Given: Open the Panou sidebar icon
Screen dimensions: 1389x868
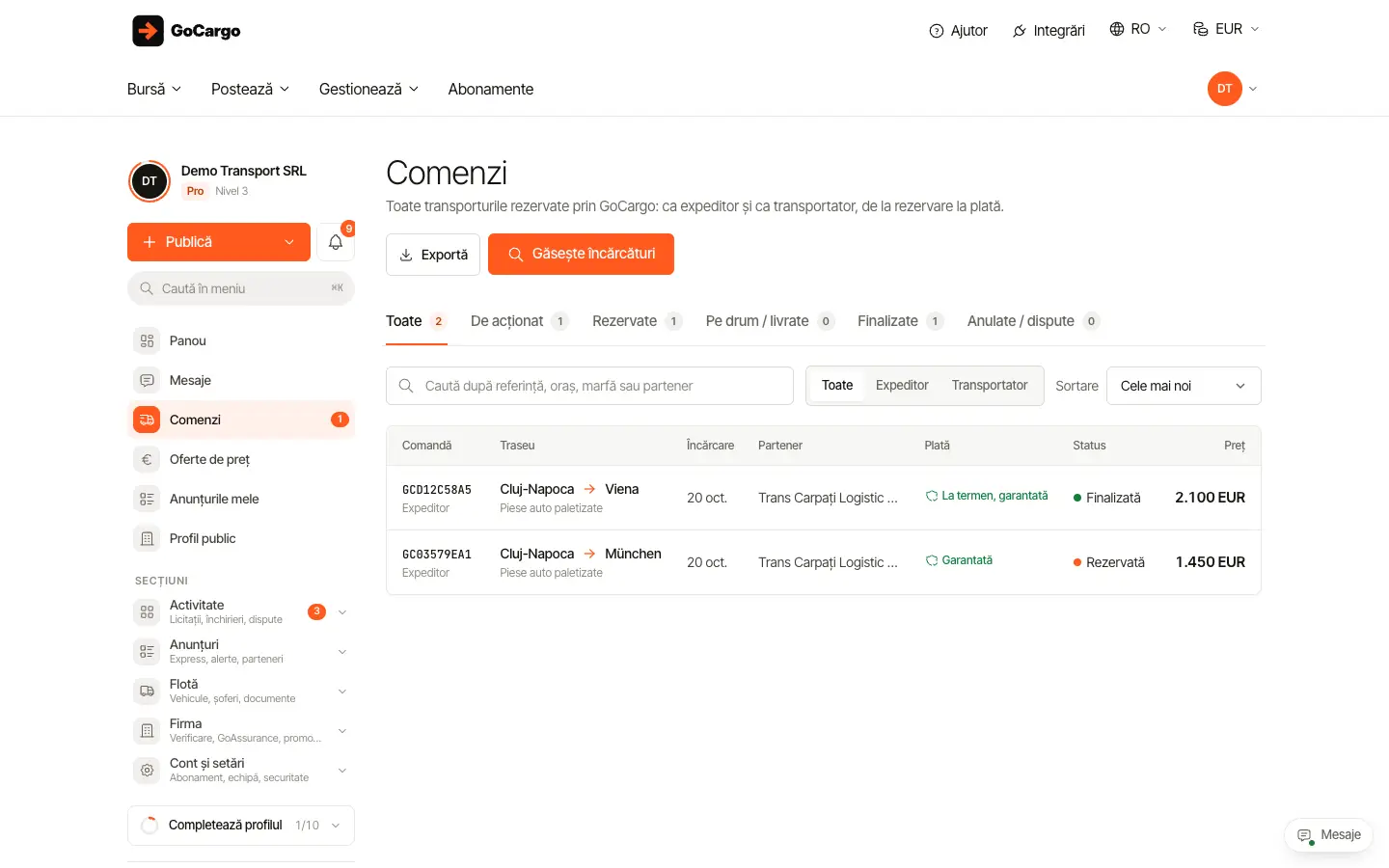Looking at the screenshot, I should [x=147, y=340].
